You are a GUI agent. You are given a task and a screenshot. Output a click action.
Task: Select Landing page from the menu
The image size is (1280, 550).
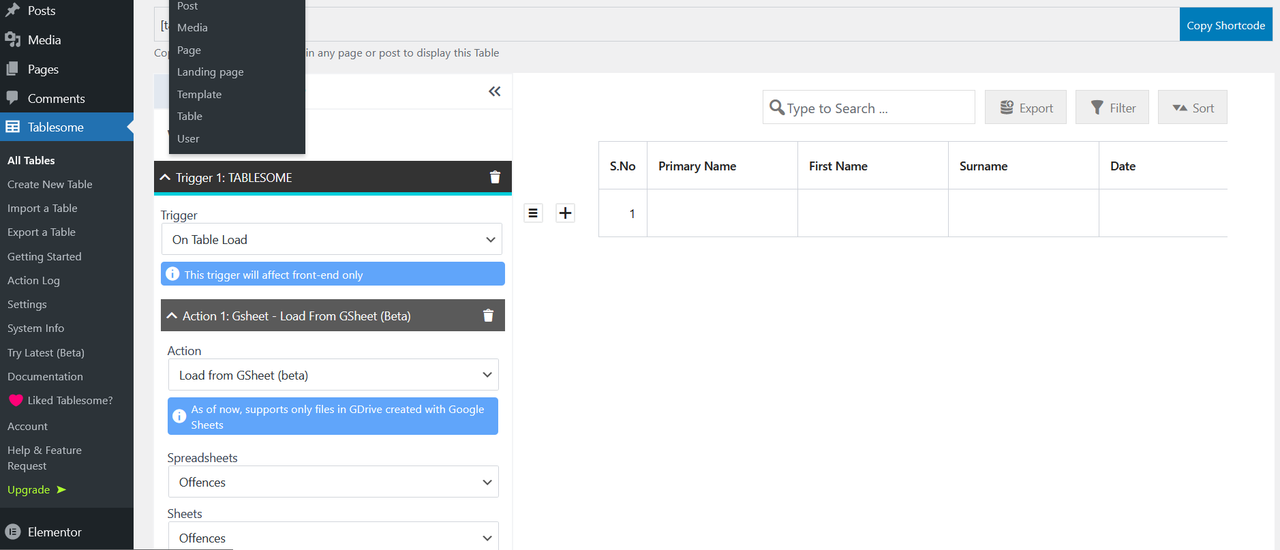click(x=237, y=72)
